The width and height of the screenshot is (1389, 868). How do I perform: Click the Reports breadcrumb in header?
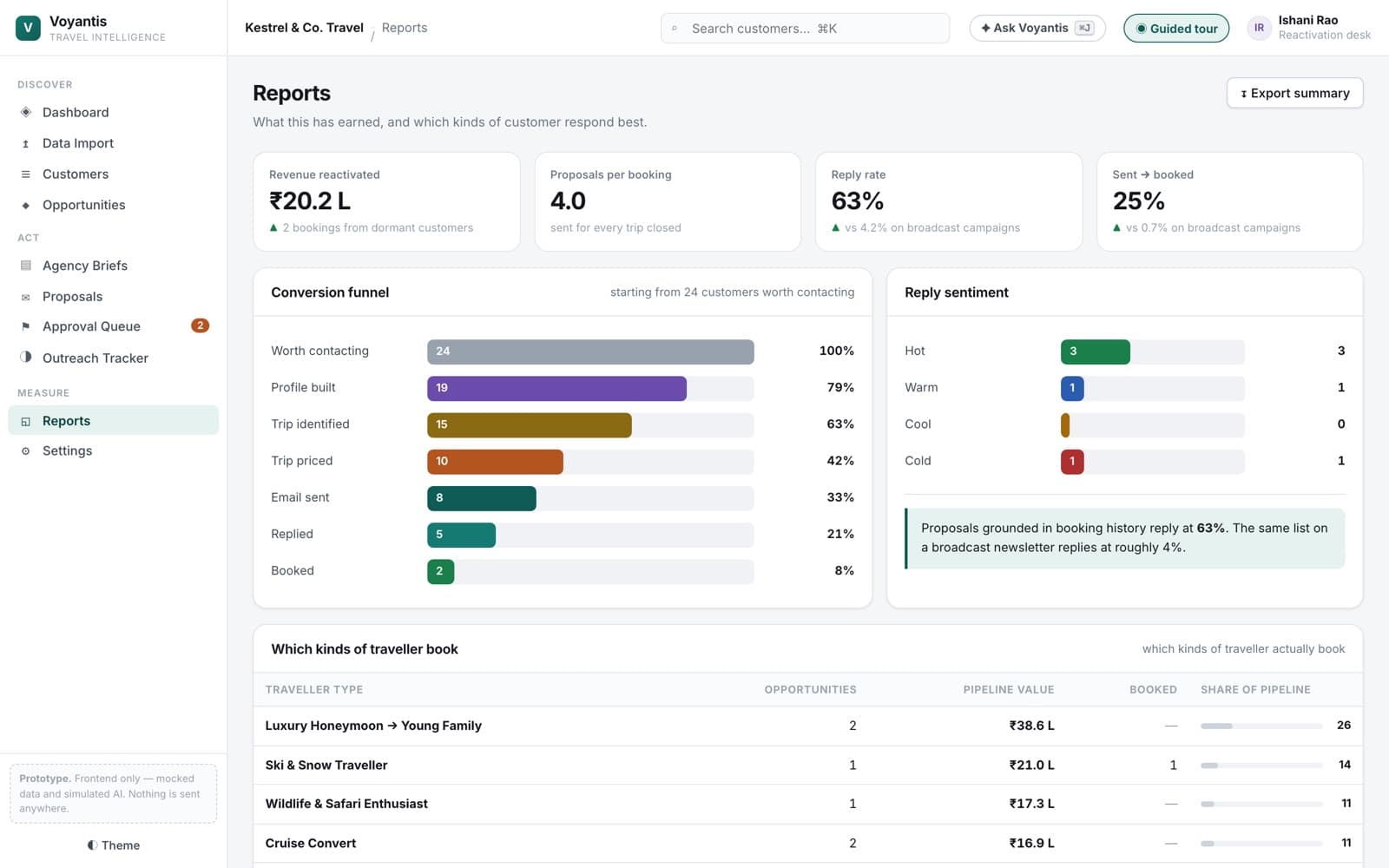pos(405,28)
